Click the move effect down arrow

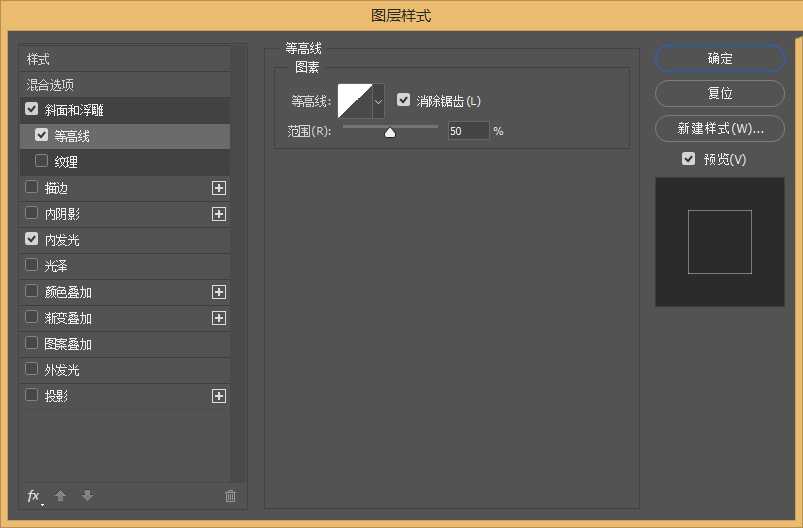click(88, 496)
